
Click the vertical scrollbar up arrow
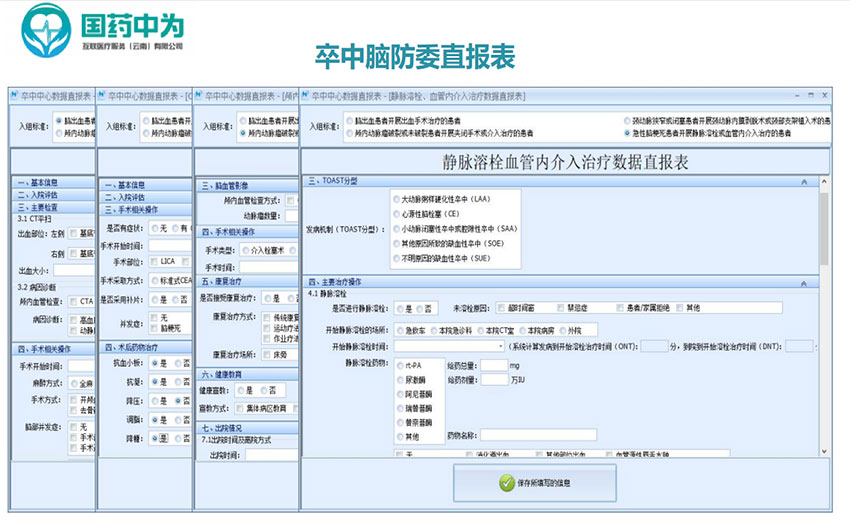pos(823,182)
